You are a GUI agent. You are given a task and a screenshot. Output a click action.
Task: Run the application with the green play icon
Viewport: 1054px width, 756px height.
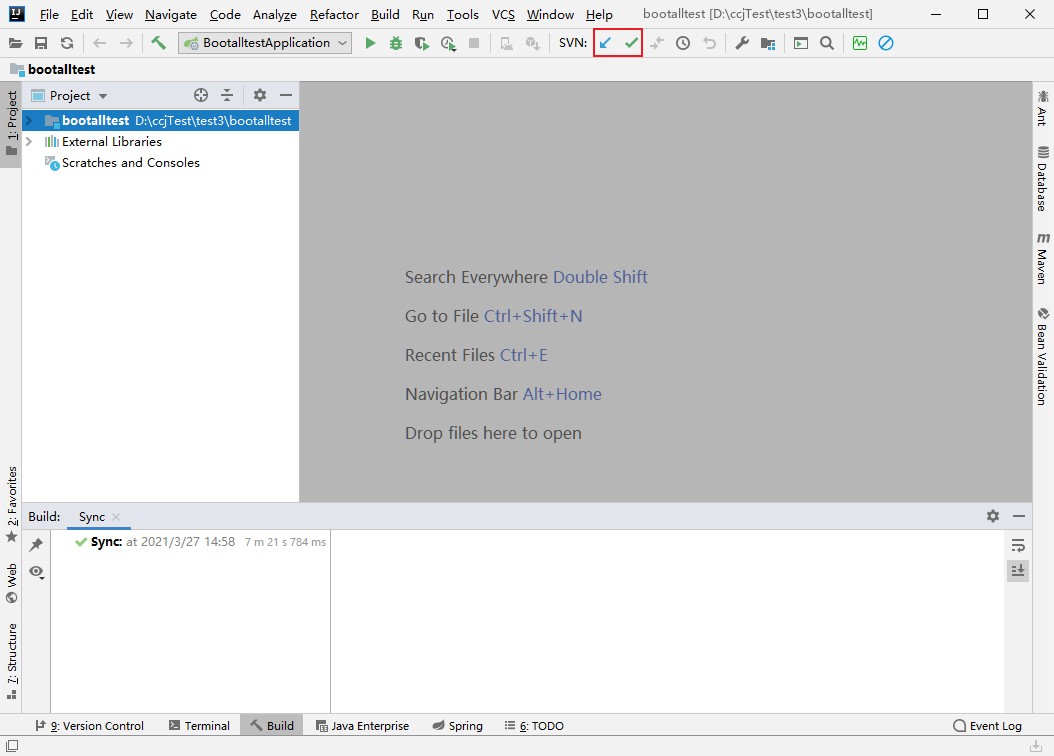(x=370, y=43)
